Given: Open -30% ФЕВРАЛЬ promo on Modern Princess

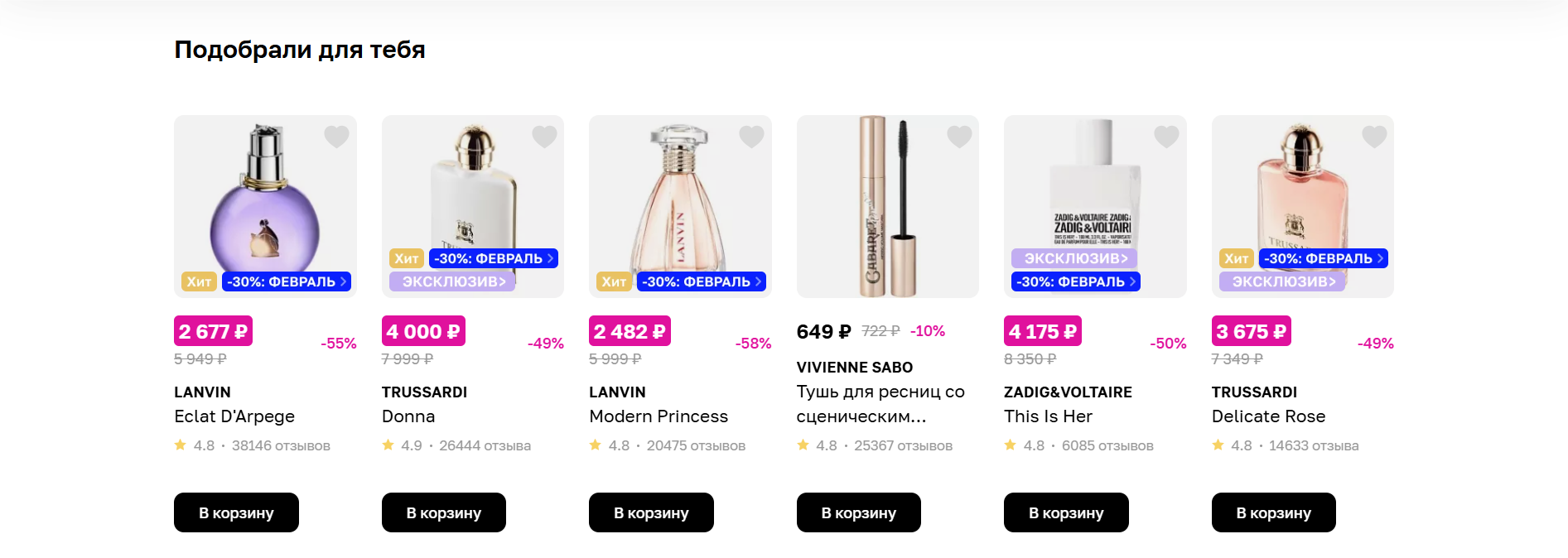Looking at the screenshot, I should (x=702, y=282).
